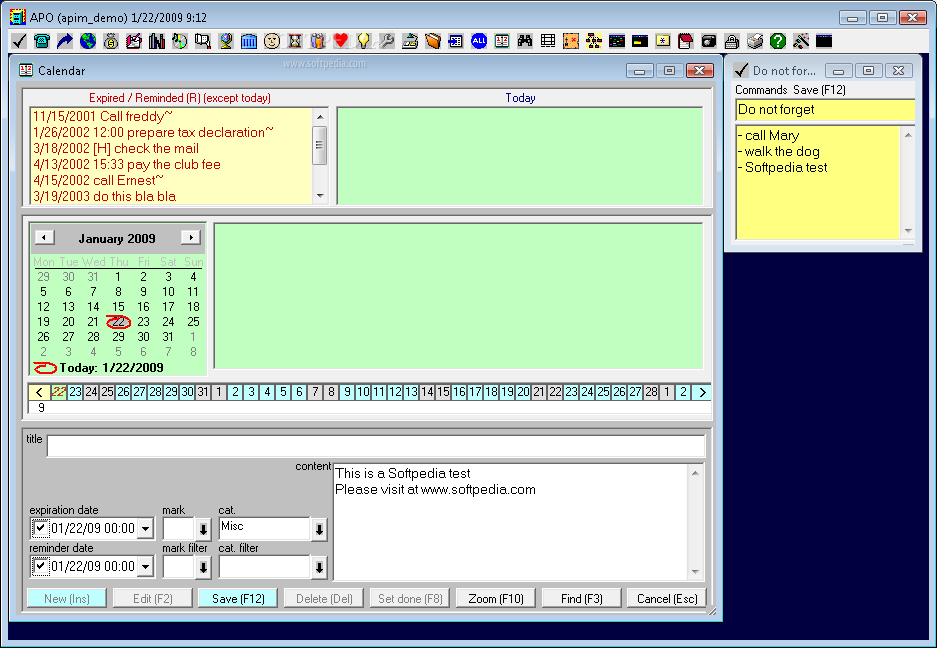937x648 pixels.
Task: Expand the cat. Misc dropdown
Action: (319, 529)
